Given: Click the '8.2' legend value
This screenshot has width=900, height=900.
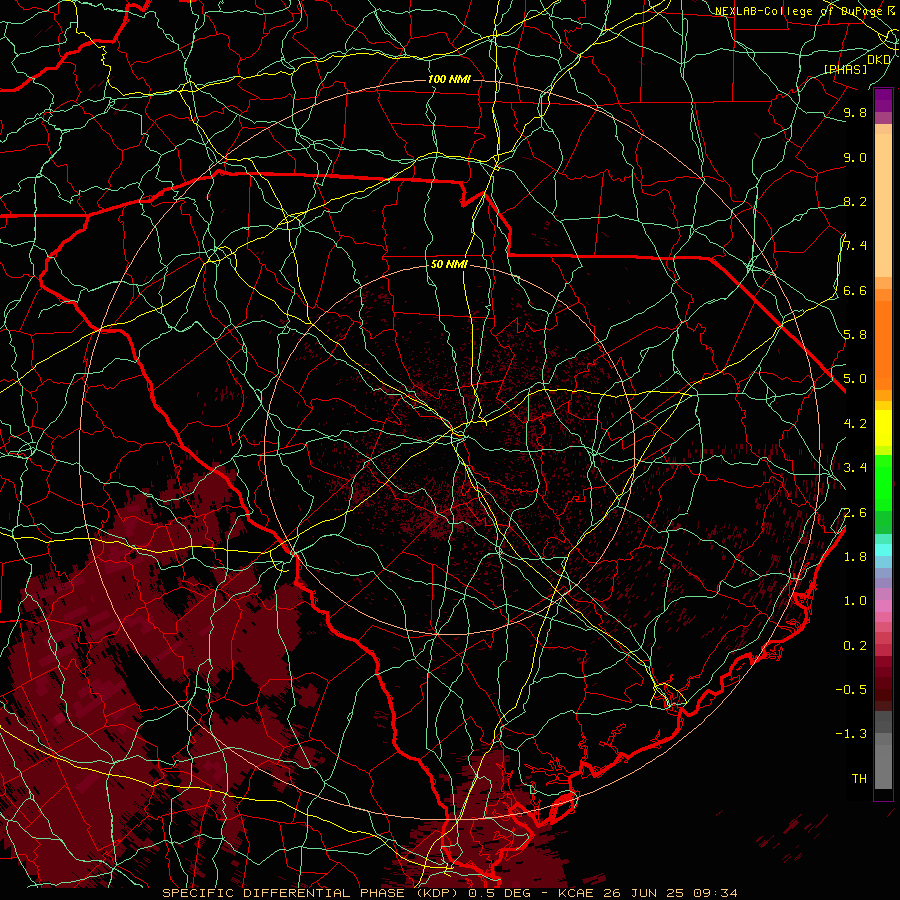Looking at the screenshot, I should click(855, 201).
